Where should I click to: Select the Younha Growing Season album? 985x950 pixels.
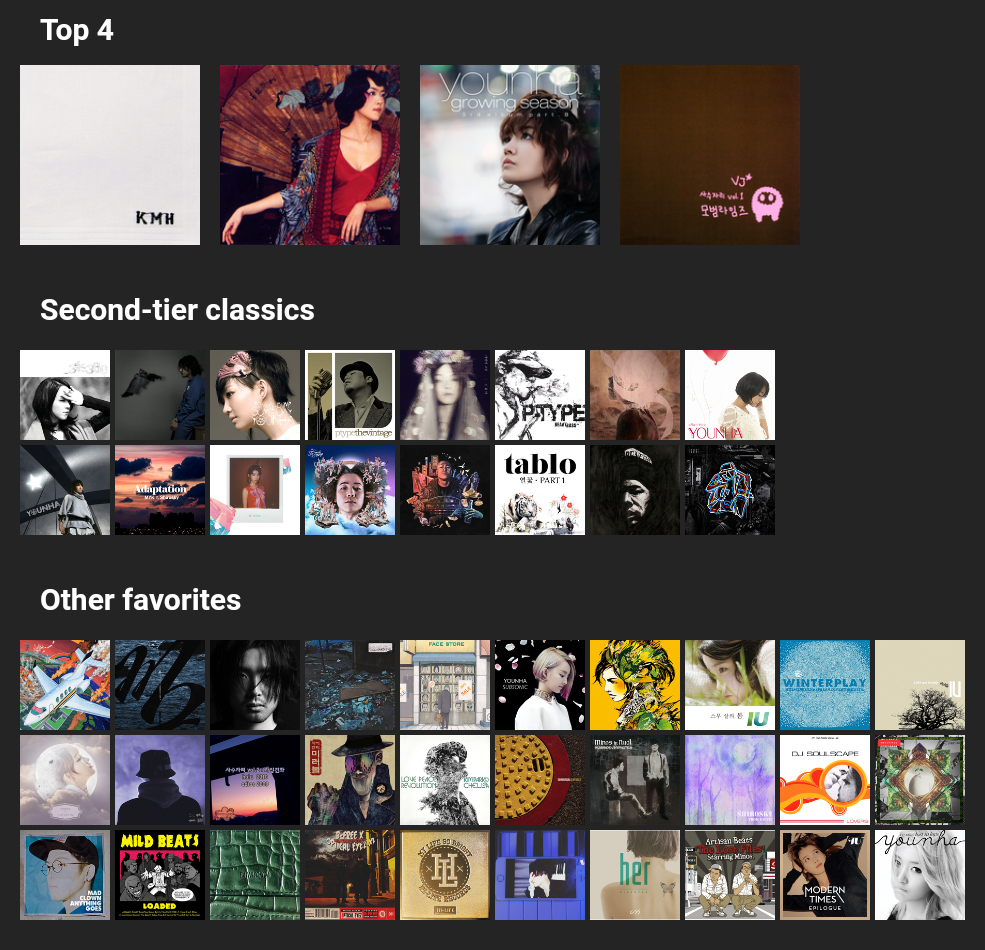[x=509, y=155]
